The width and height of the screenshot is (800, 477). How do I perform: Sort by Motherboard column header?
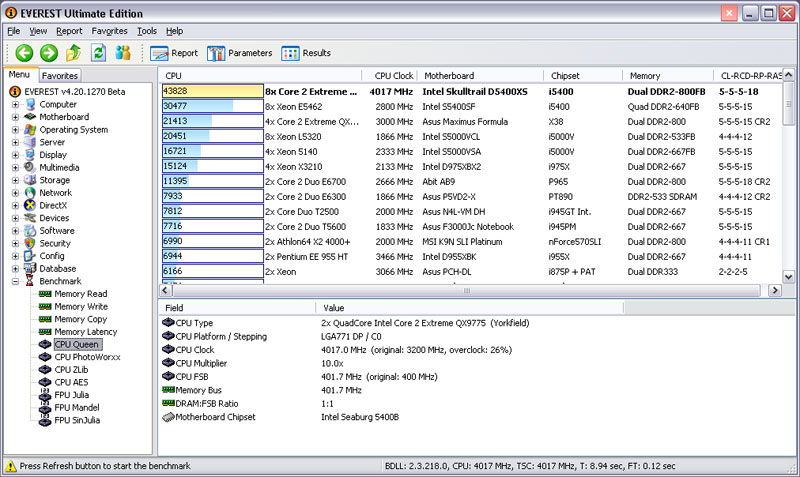coord(480,76)
